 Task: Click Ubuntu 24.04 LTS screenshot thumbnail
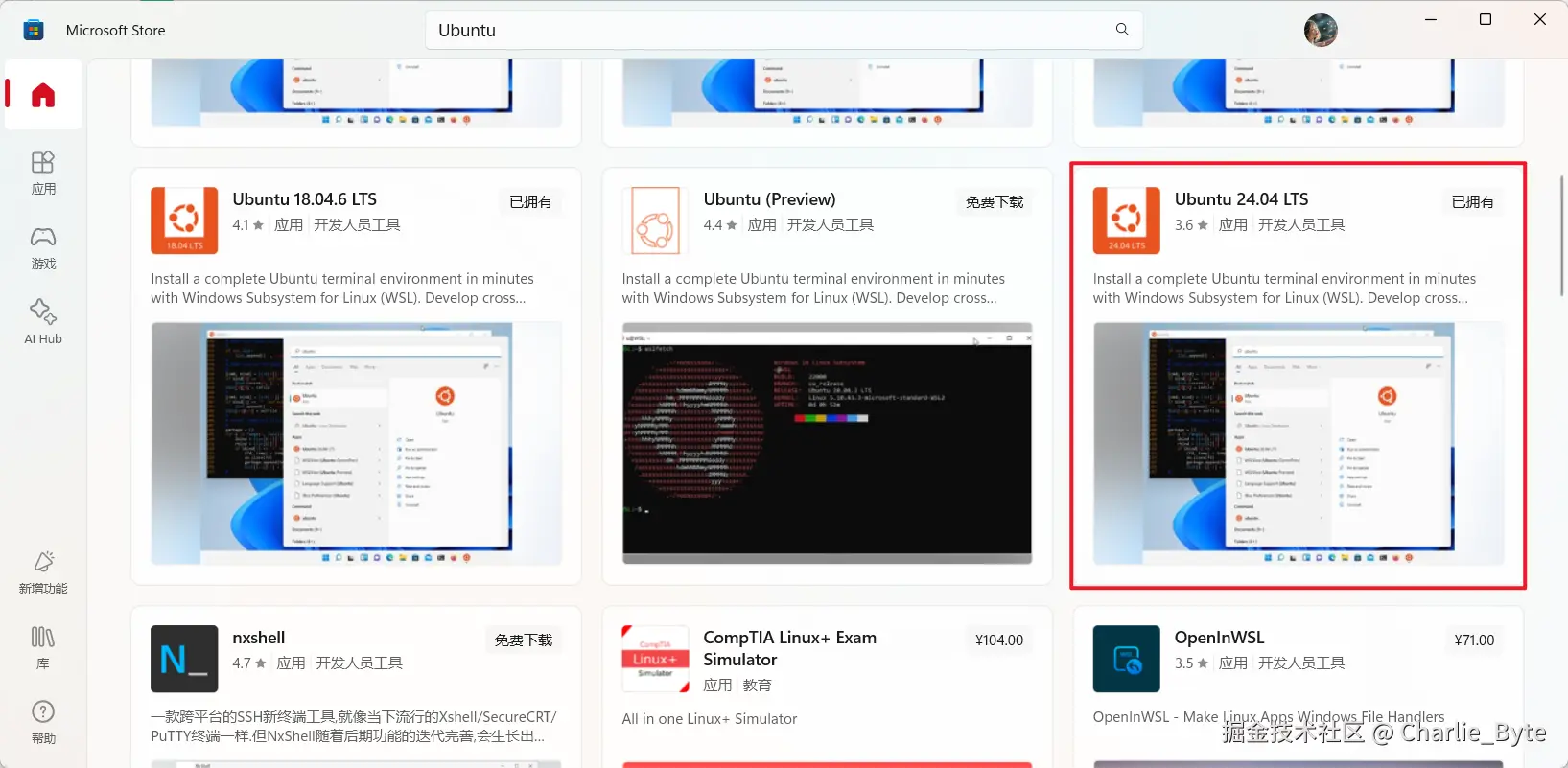coord(1299,443)
